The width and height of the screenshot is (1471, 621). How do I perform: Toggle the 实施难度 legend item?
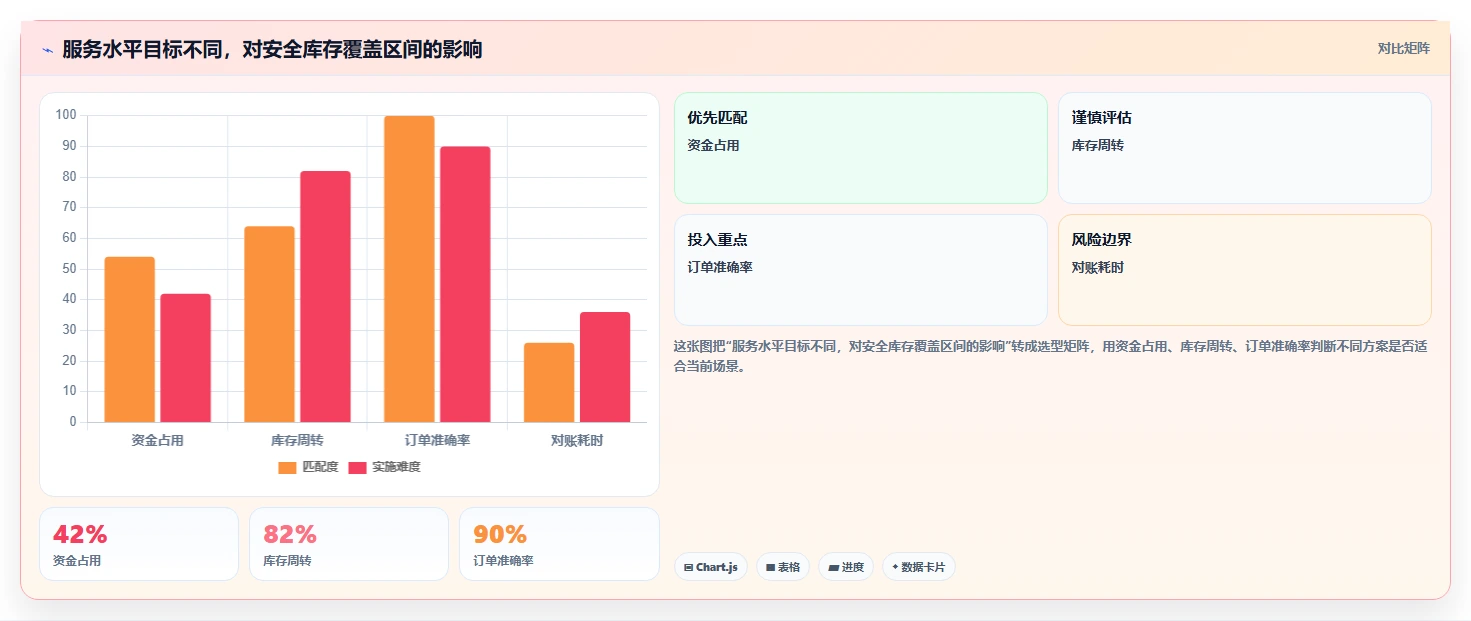click(x=384, y=467)
